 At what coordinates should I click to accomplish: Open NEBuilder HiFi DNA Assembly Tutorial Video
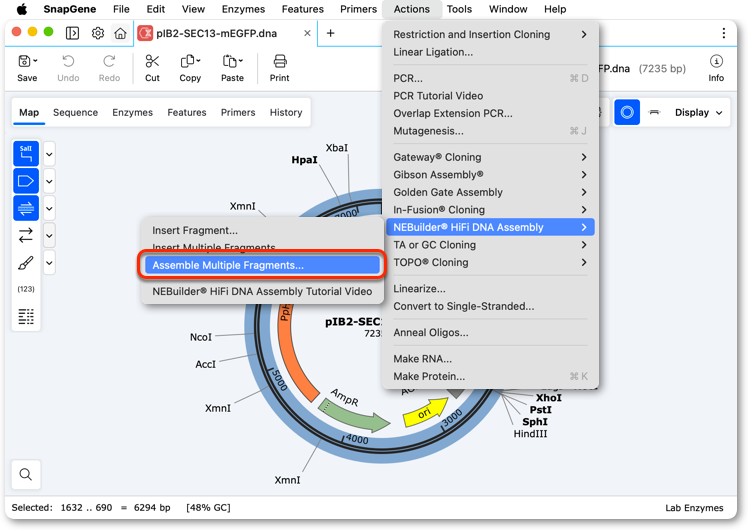[262, 291]
